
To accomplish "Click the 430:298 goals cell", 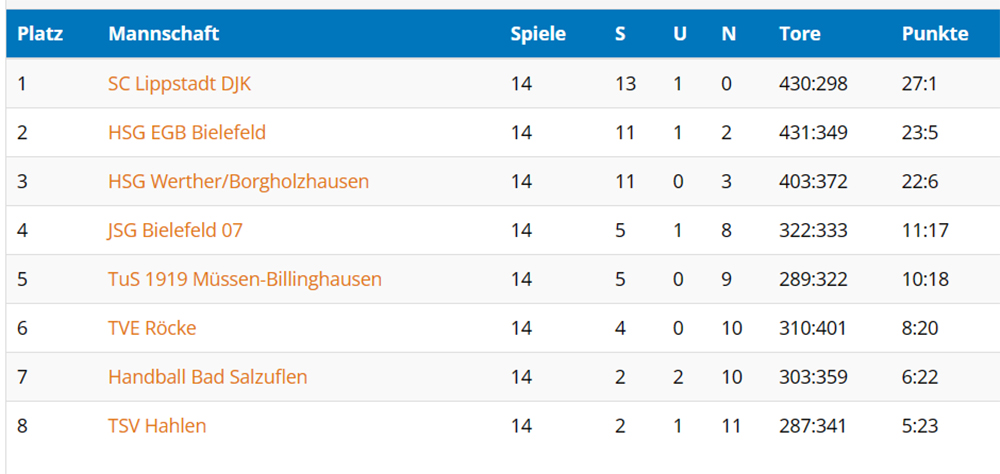I will click(813, 84).
